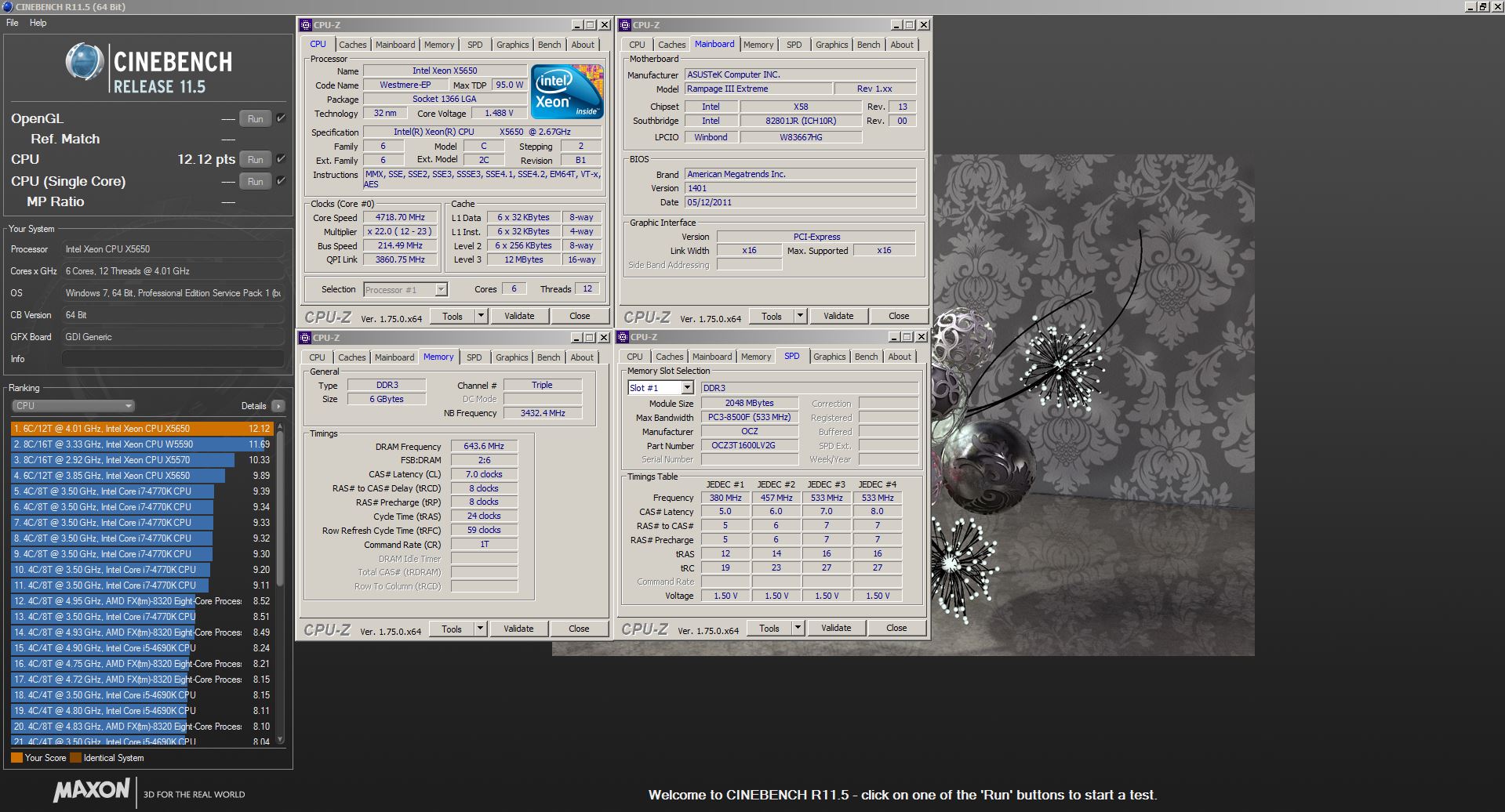Click the CPU-Z icon in the SPD window title bar
This screenshot has height=812, width=1505.
[623, 337]
